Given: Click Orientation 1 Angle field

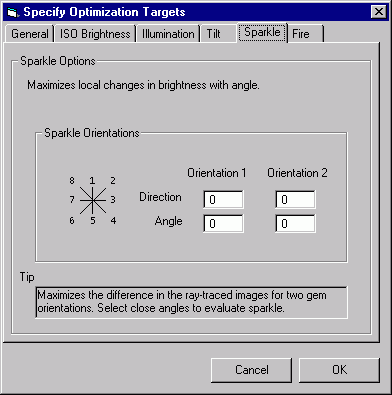Looking at the screenshot, I should [223, 223].
